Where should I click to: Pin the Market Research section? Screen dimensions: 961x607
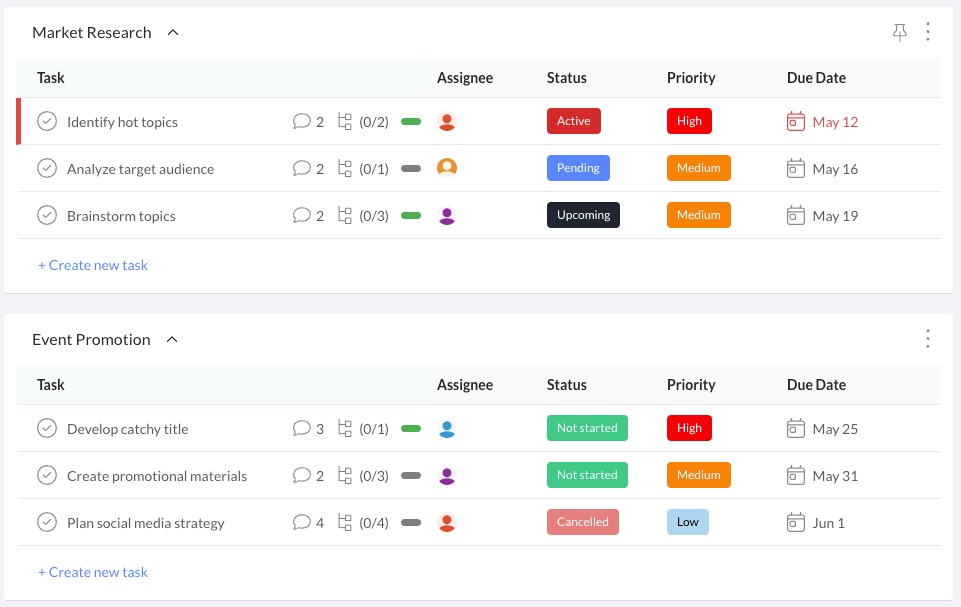tap(899, 32)
